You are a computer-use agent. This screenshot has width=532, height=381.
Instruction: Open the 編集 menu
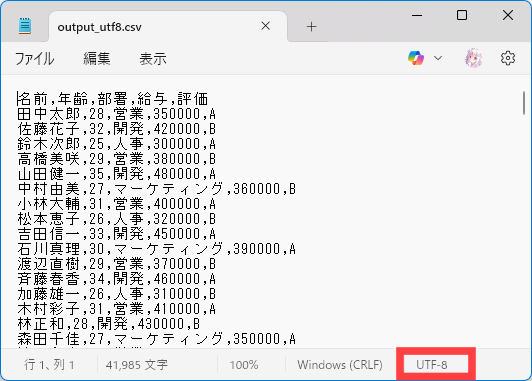pos(97,59)
